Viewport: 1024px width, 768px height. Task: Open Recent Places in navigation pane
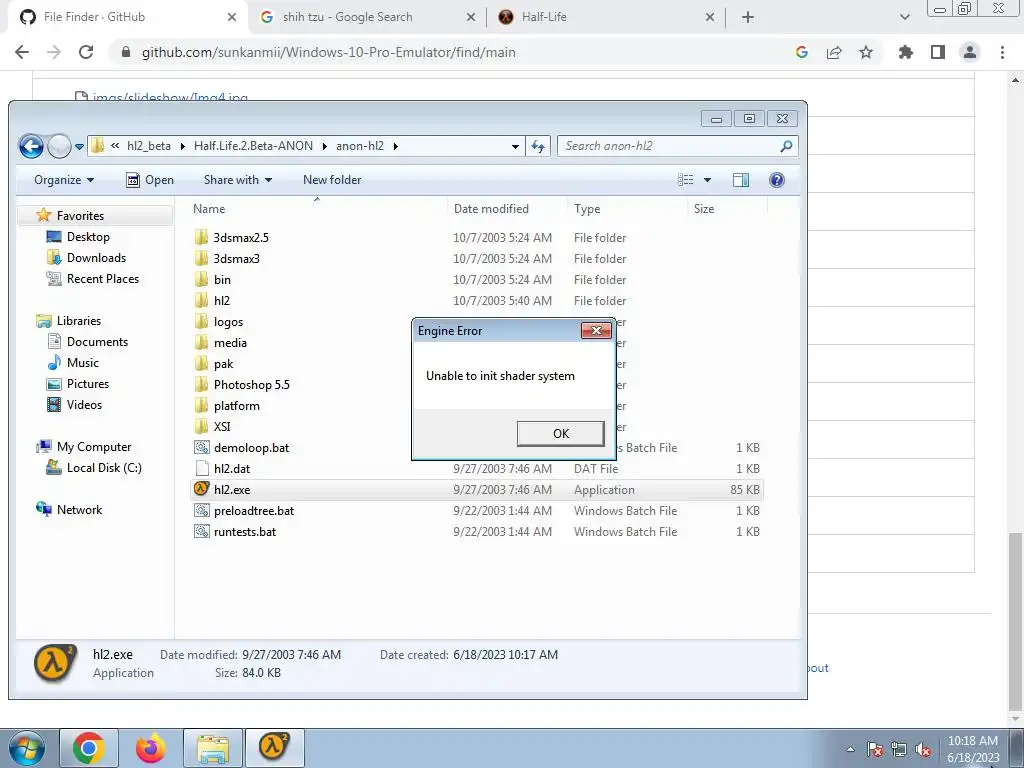point(103,278)
